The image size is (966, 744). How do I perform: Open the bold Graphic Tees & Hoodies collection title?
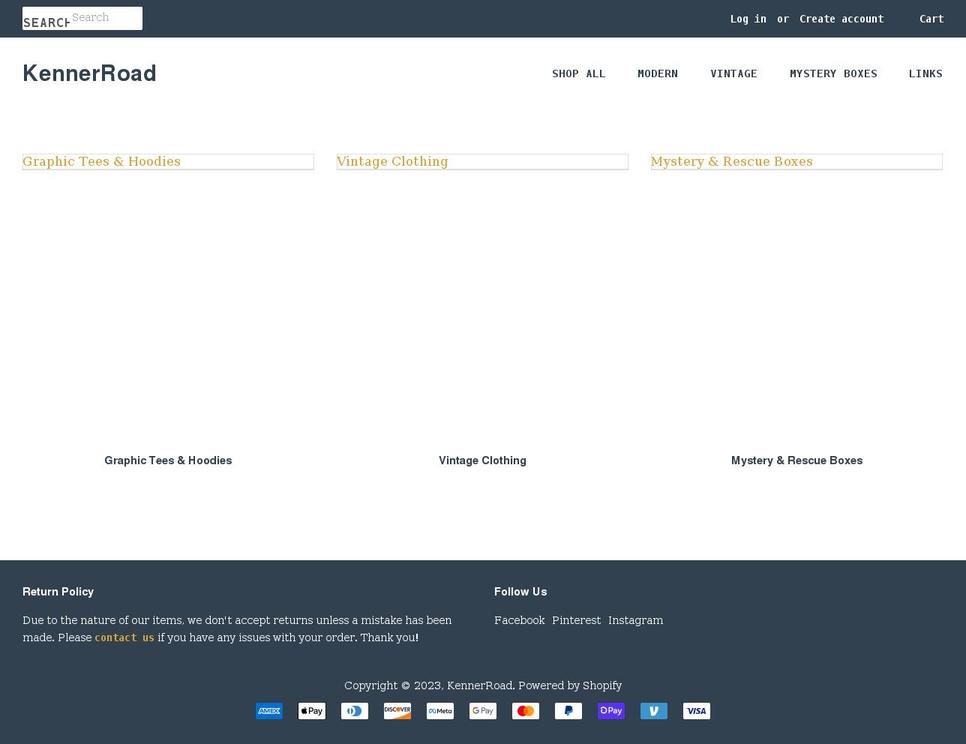[x=168, y=461]
